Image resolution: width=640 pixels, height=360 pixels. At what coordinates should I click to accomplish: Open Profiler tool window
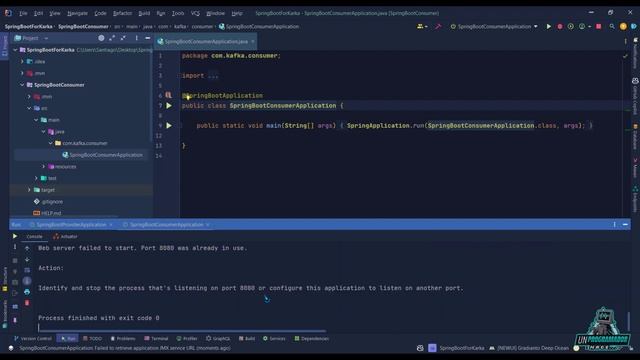(x=187, y=338)
